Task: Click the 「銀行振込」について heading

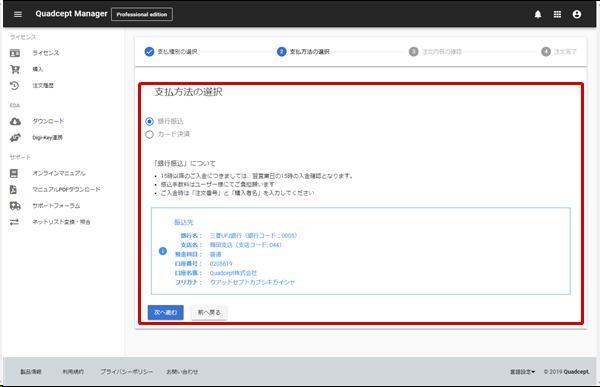Action: (184, 163)
